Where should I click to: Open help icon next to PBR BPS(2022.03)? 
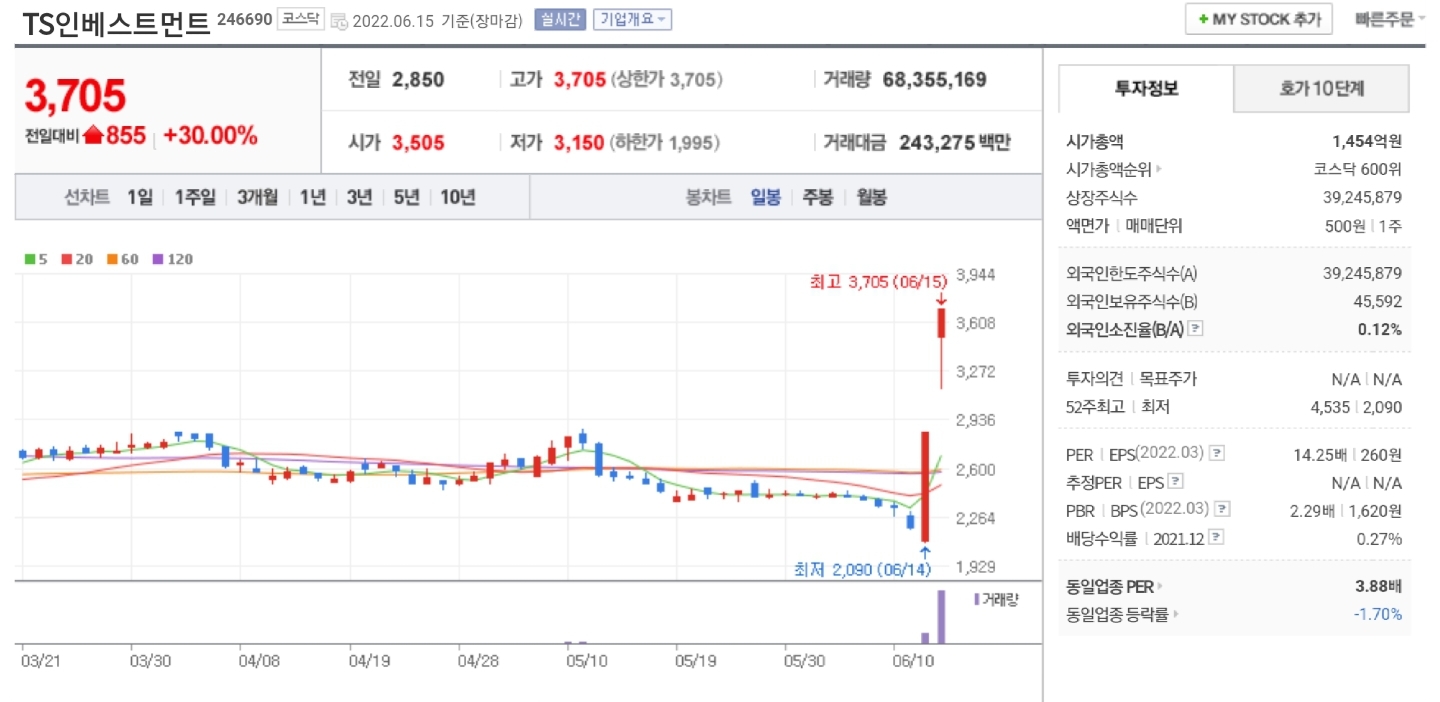point(1223,509)
